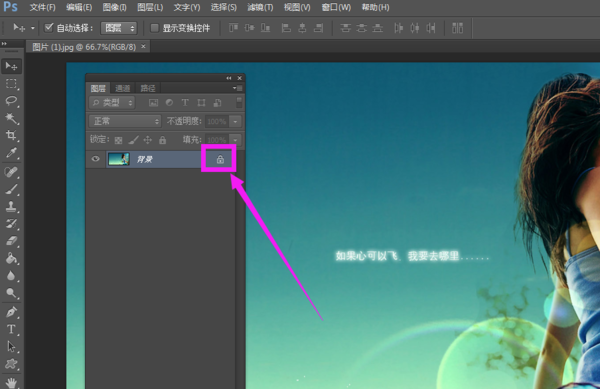600x389 pixels.
Task: Select the Blur tool
Action: 11,276
